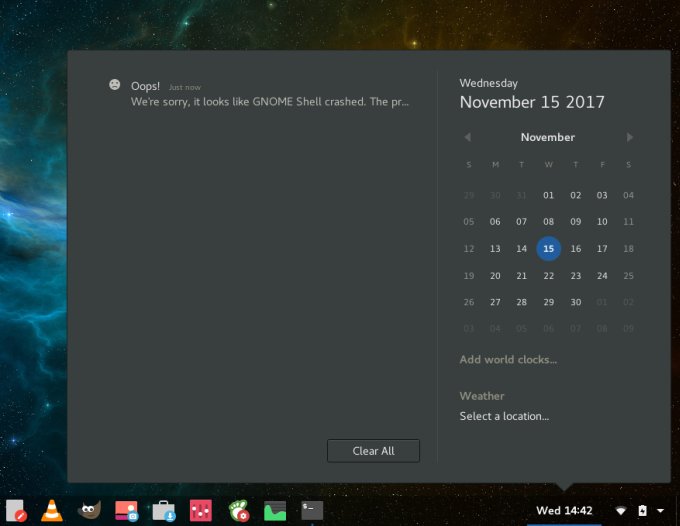Open the text editor dock icon
Image resolution: width=680 pixels, height=526 pixels.
pyautogui.click(x=16, y=510)
